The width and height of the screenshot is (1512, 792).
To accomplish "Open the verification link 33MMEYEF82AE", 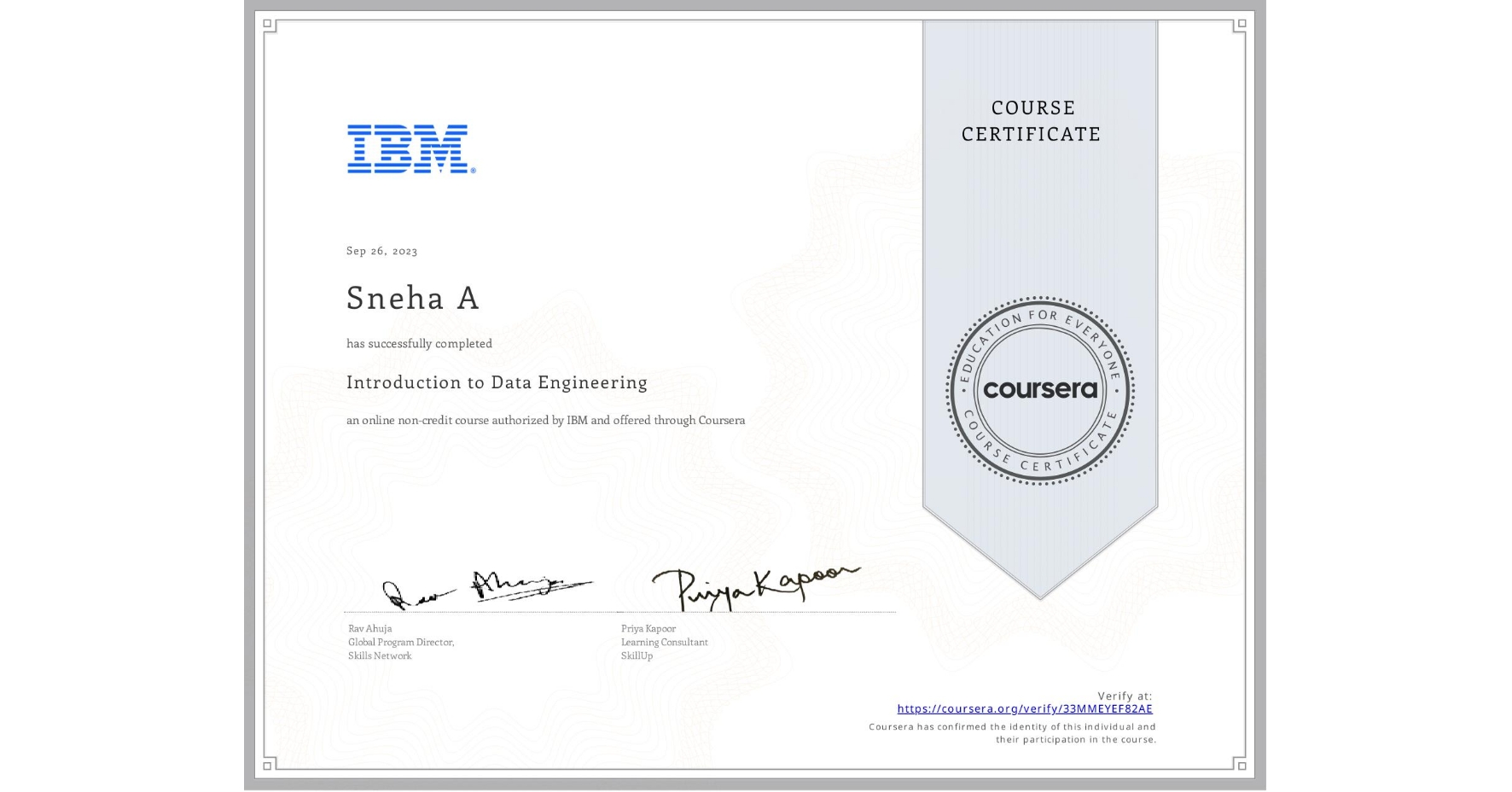I will (x=1024, y=709).
